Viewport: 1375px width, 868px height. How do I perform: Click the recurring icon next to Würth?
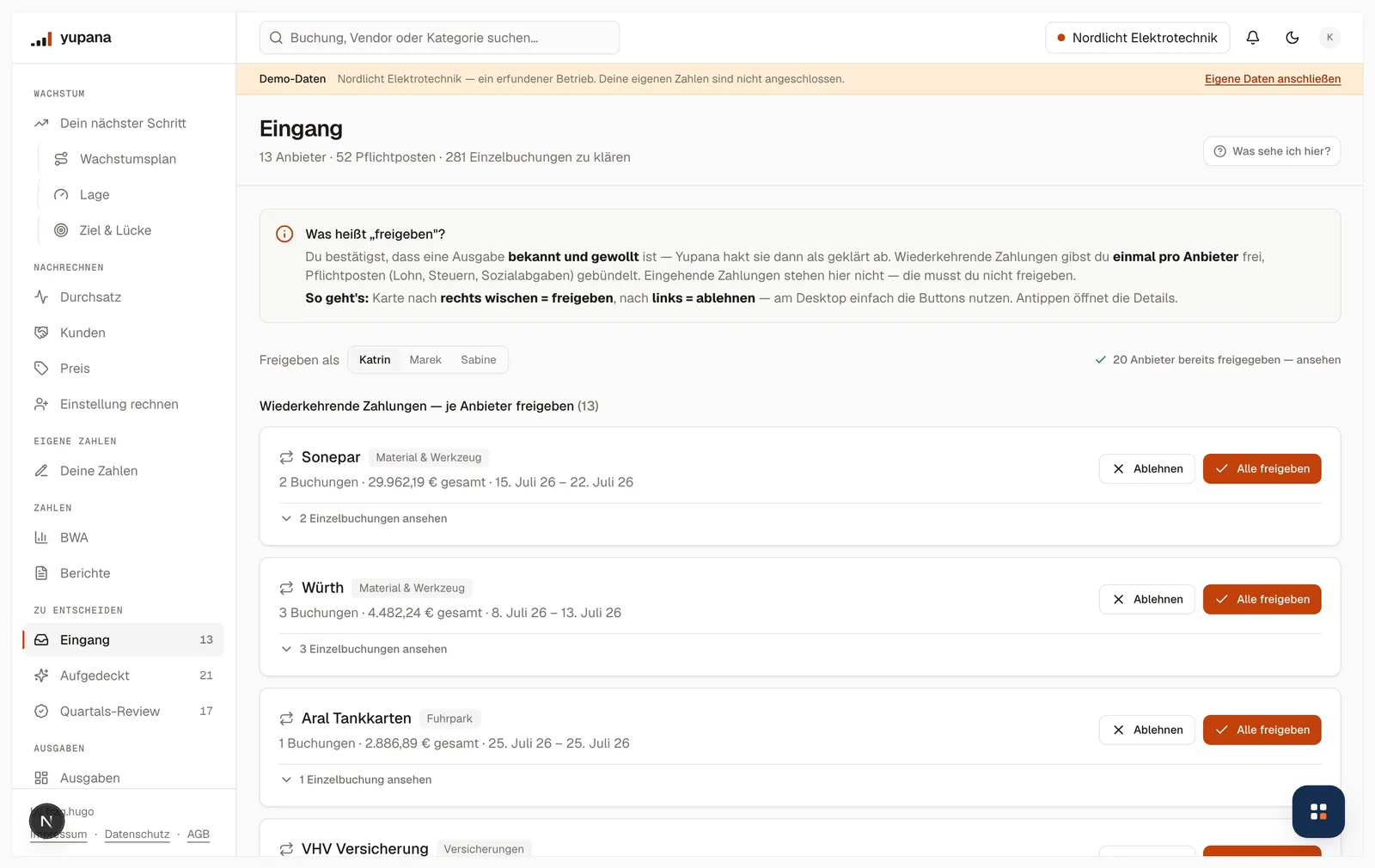(286, 588)
